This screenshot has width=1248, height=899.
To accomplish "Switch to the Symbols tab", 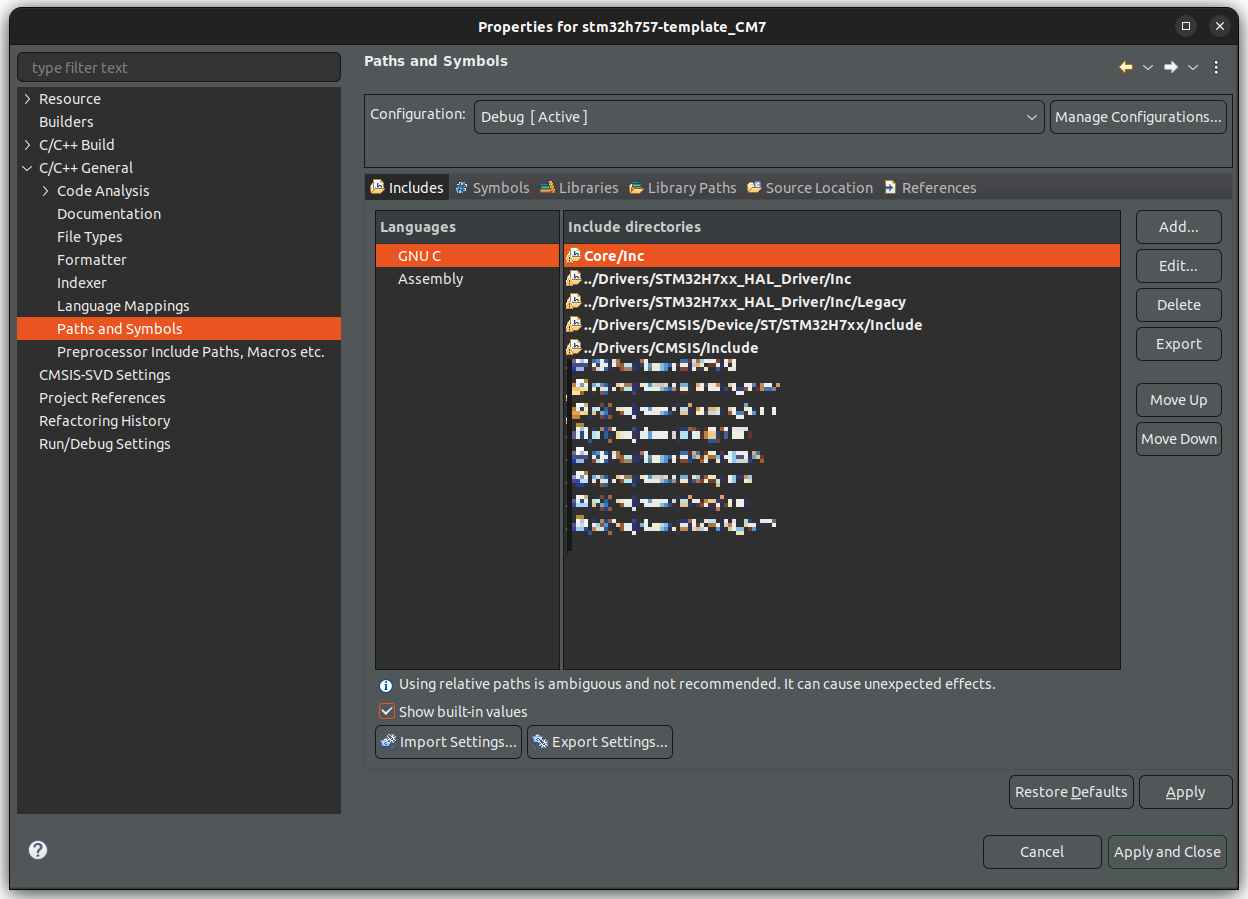I will pyautogui.click(x=492, y=187).
